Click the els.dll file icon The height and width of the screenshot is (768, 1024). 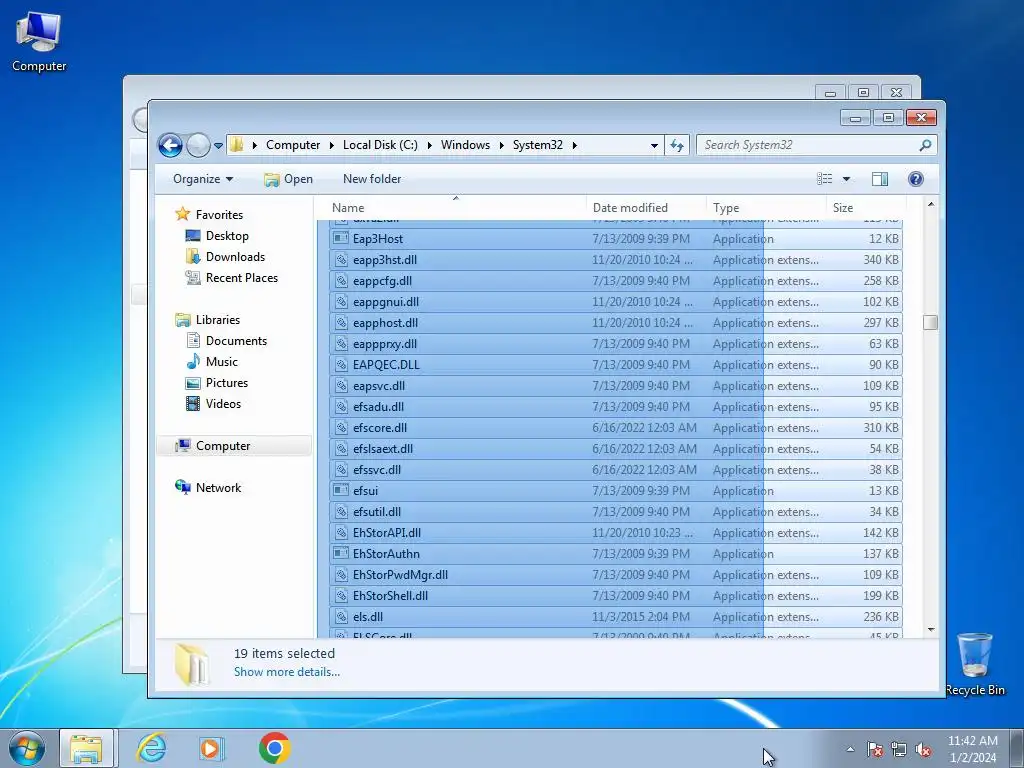[x=340, y=616]
